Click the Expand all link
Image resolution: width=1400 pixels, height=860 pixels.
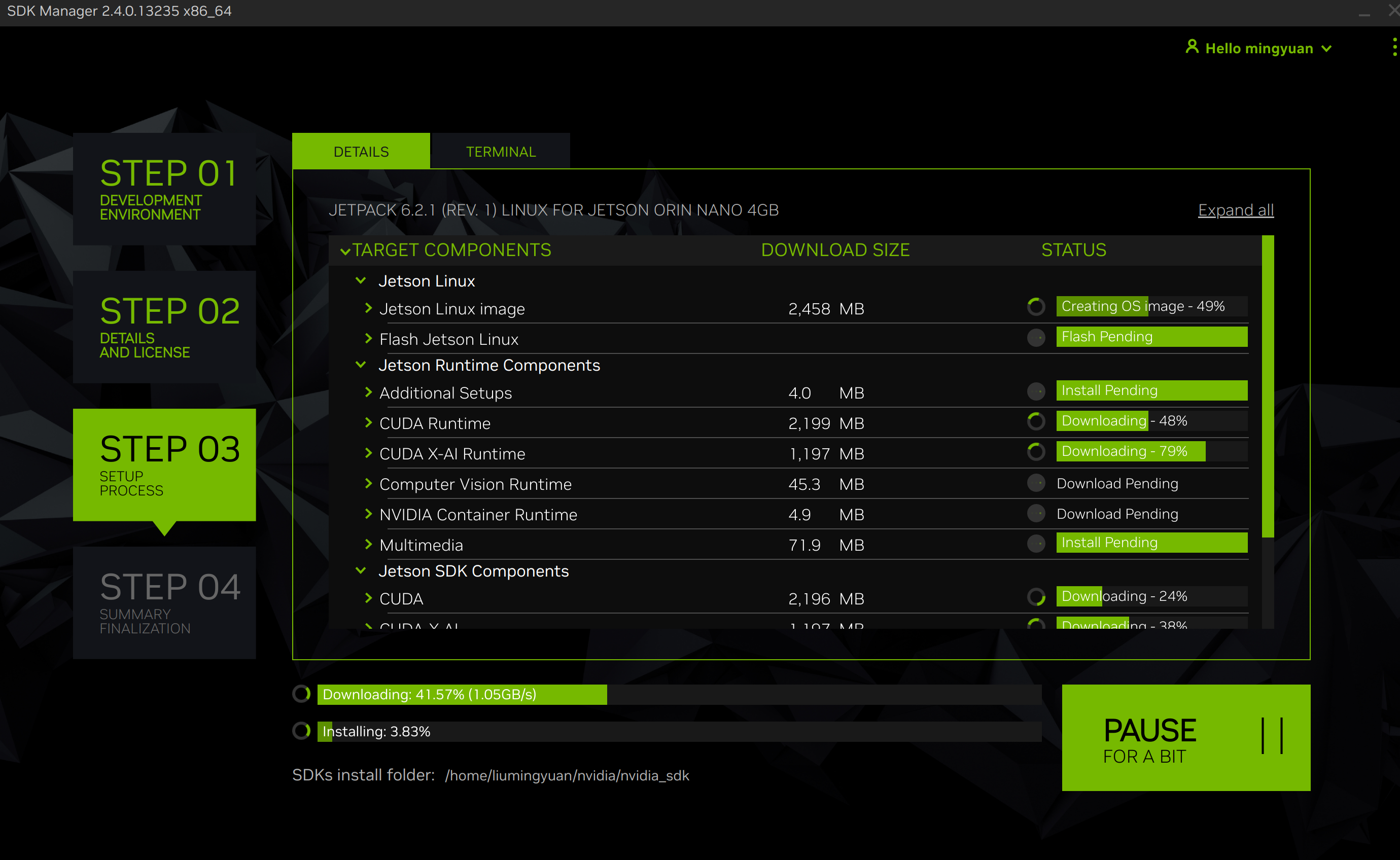coord(1236,210)
